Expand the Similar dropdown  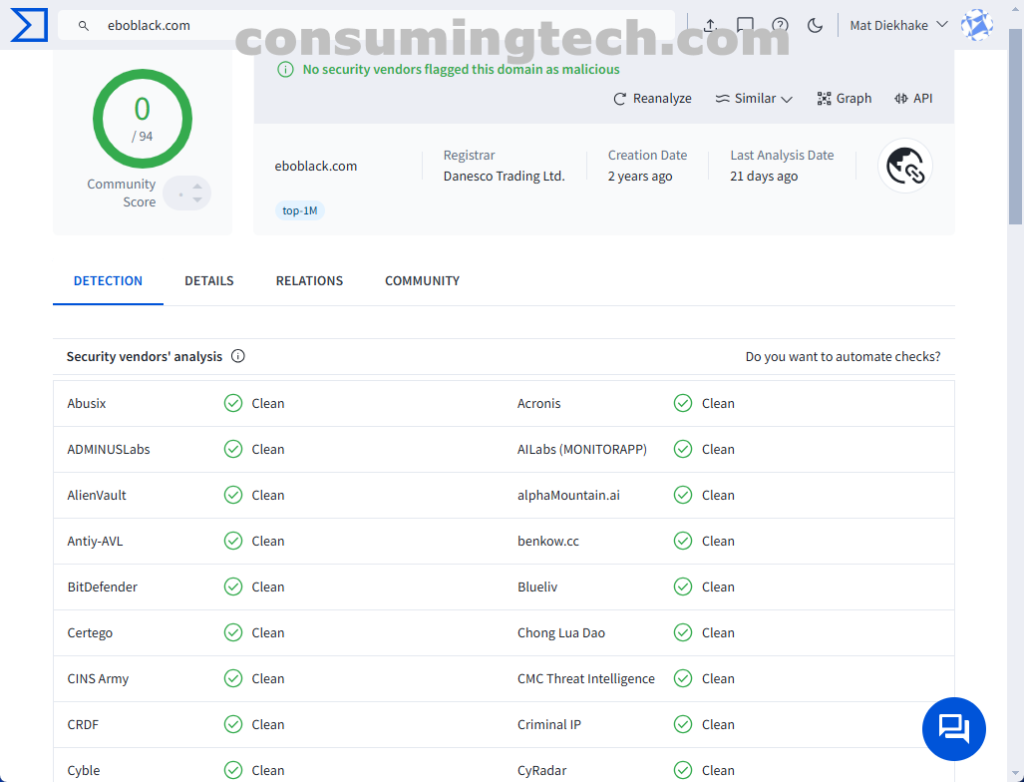tap(754, 99)
